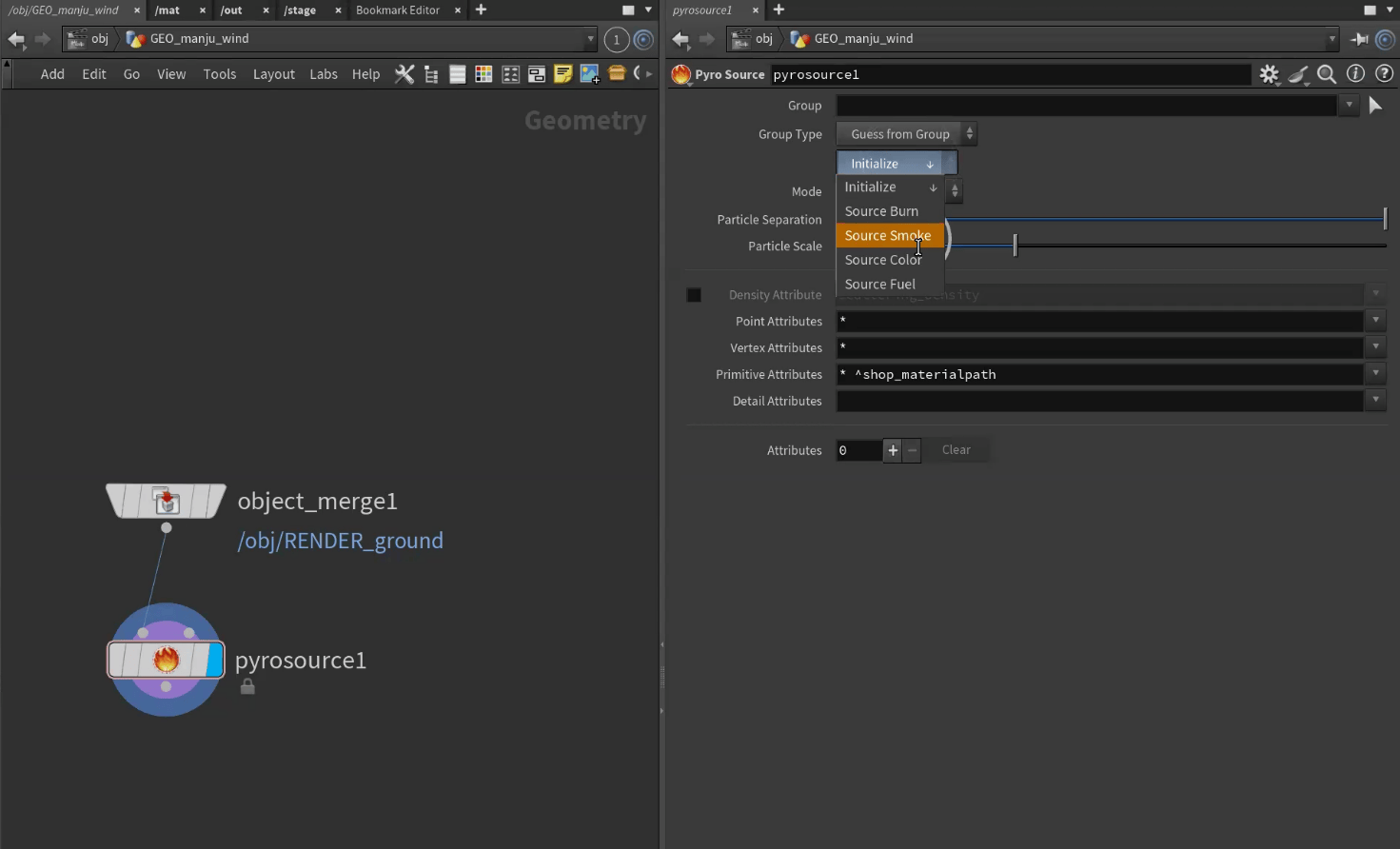The width and height of the screenshot is (1400, 849).
Task: Expand the Point Attributes dropdown arrow
Action: (1375, 321)
